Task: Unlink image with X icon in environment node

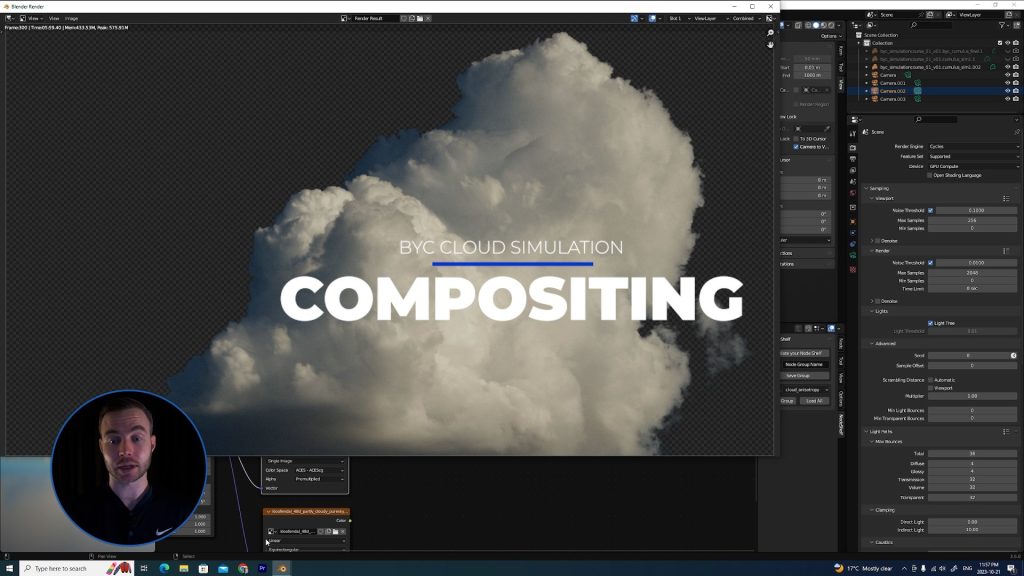Action: coord(343,532)
